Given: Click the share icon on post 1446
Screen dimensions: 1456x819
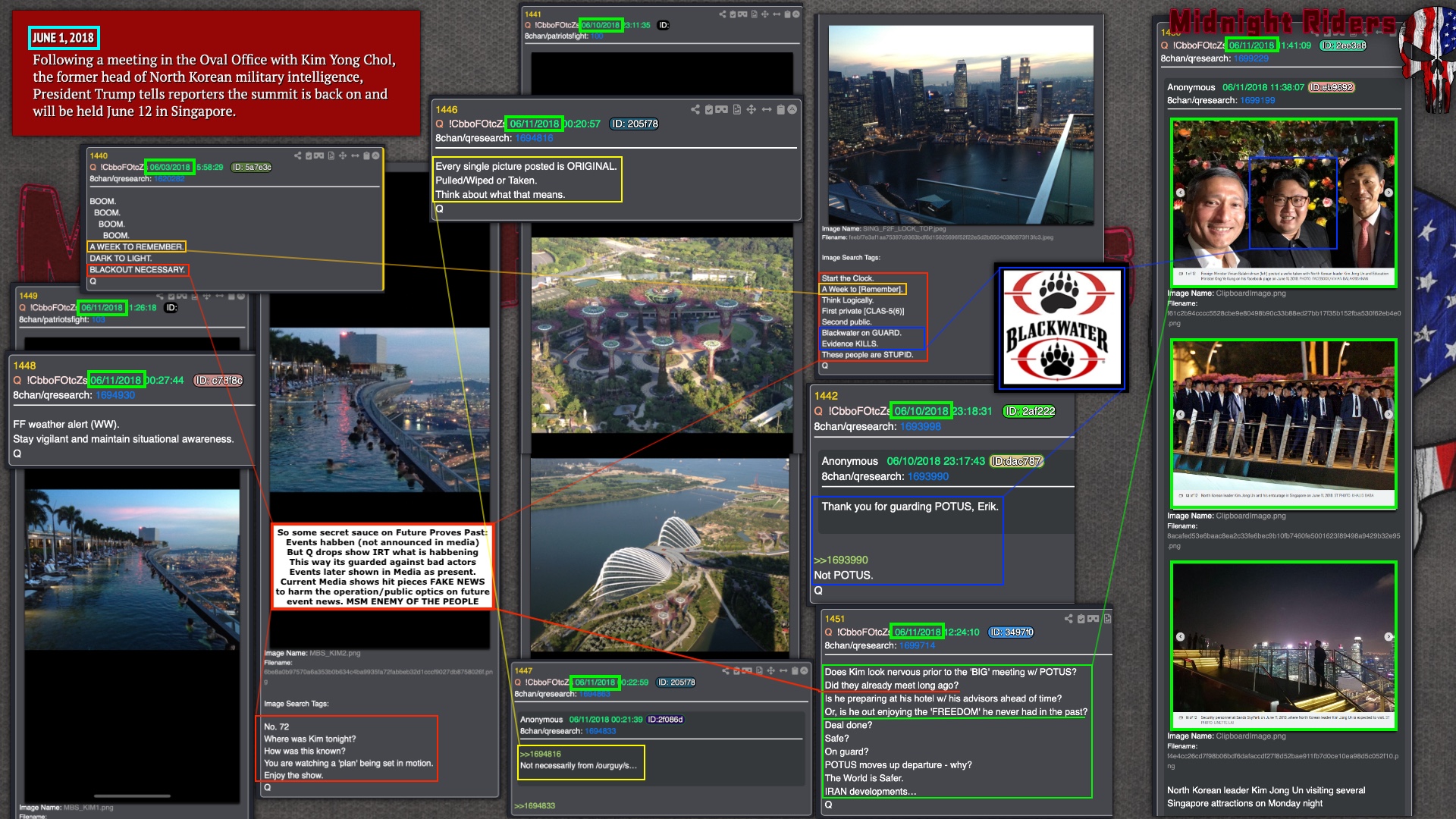Looking at the screenshot, I should pyautogui.click(x=695, y=110).
